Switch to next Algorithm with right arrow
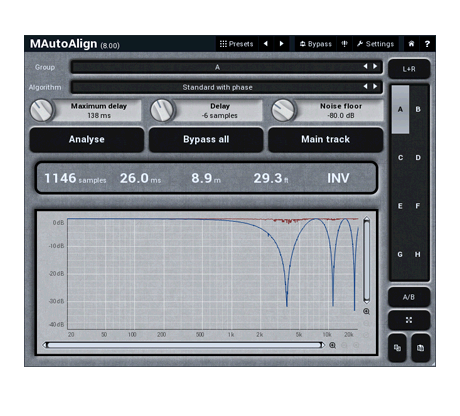Image resolution: width=460 pixels, height=416 pixels. coord(375,87)
